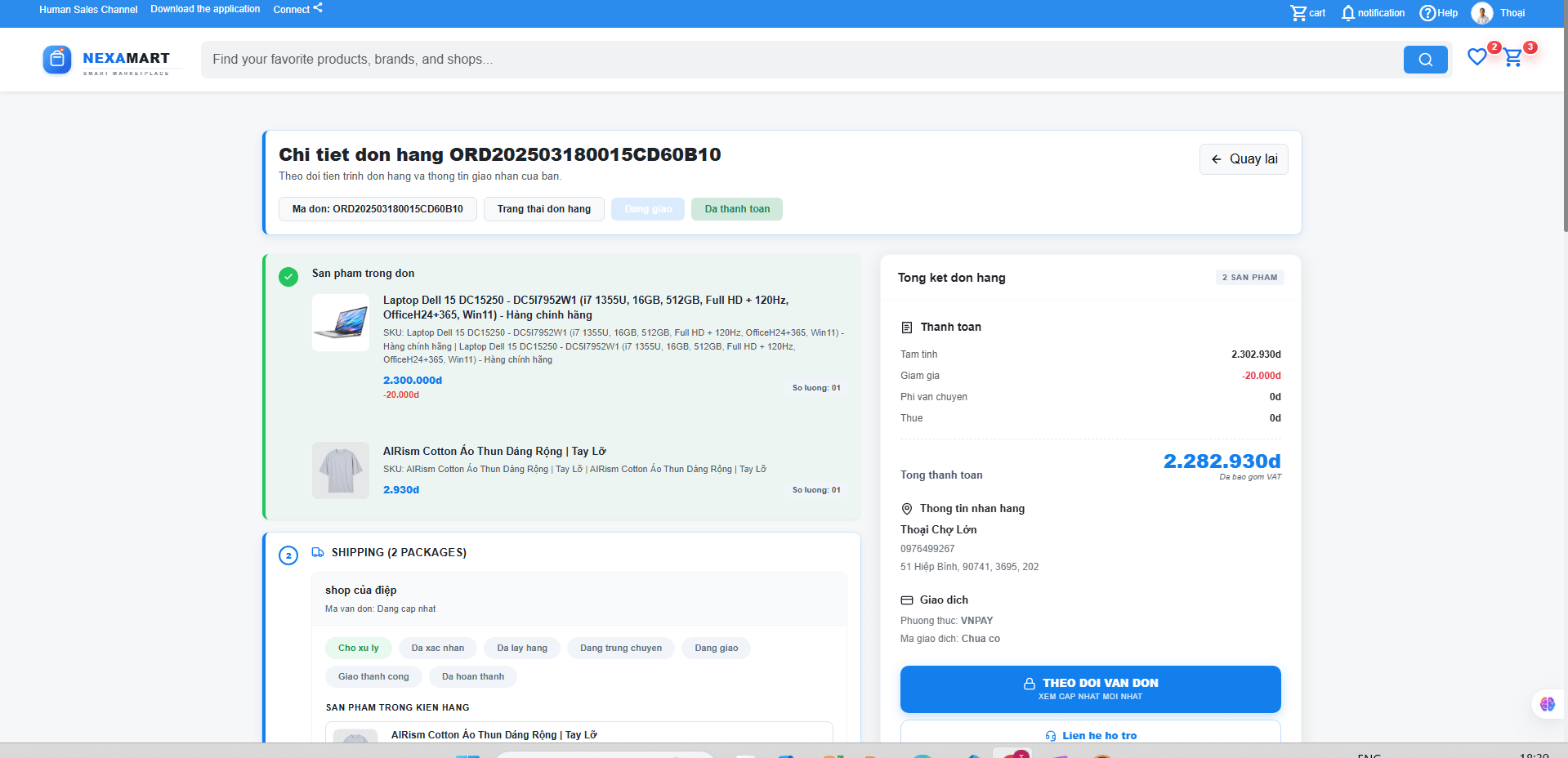Click the Thoại user avatar
This screenshot has width=1568, height=758.
pos(1482,13)
